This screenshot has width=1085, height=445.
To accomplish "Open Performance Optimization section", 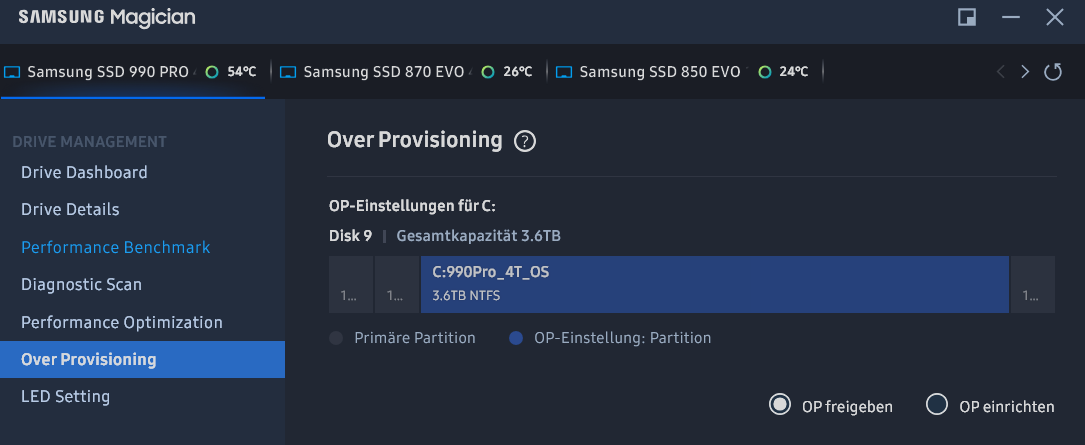I will click(122, 322).
